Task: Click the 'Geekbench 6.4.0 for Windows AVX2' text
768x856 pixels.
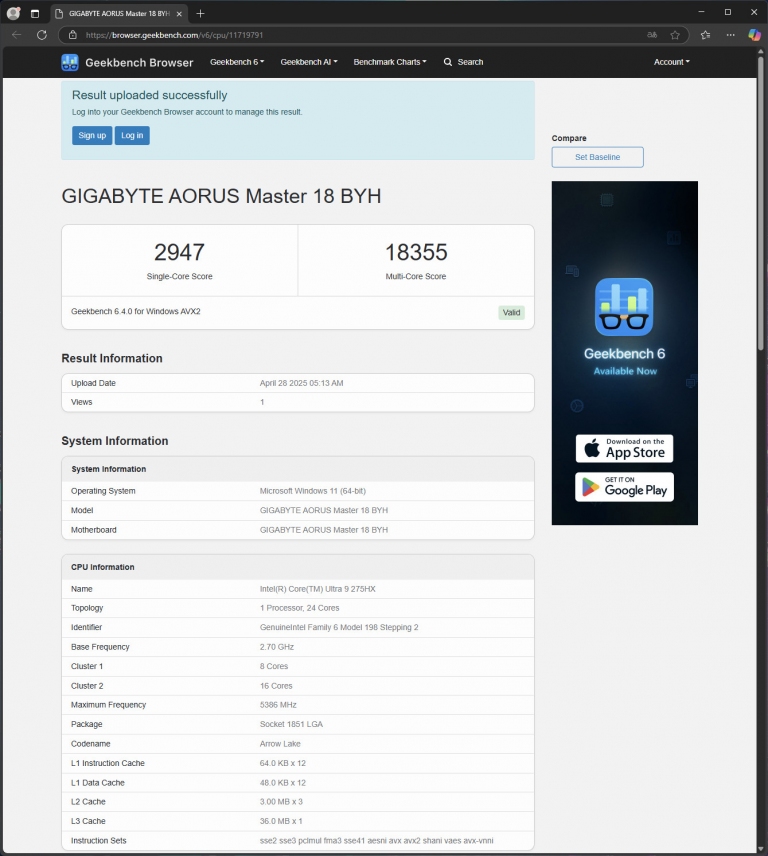Action: pos(135,312)
